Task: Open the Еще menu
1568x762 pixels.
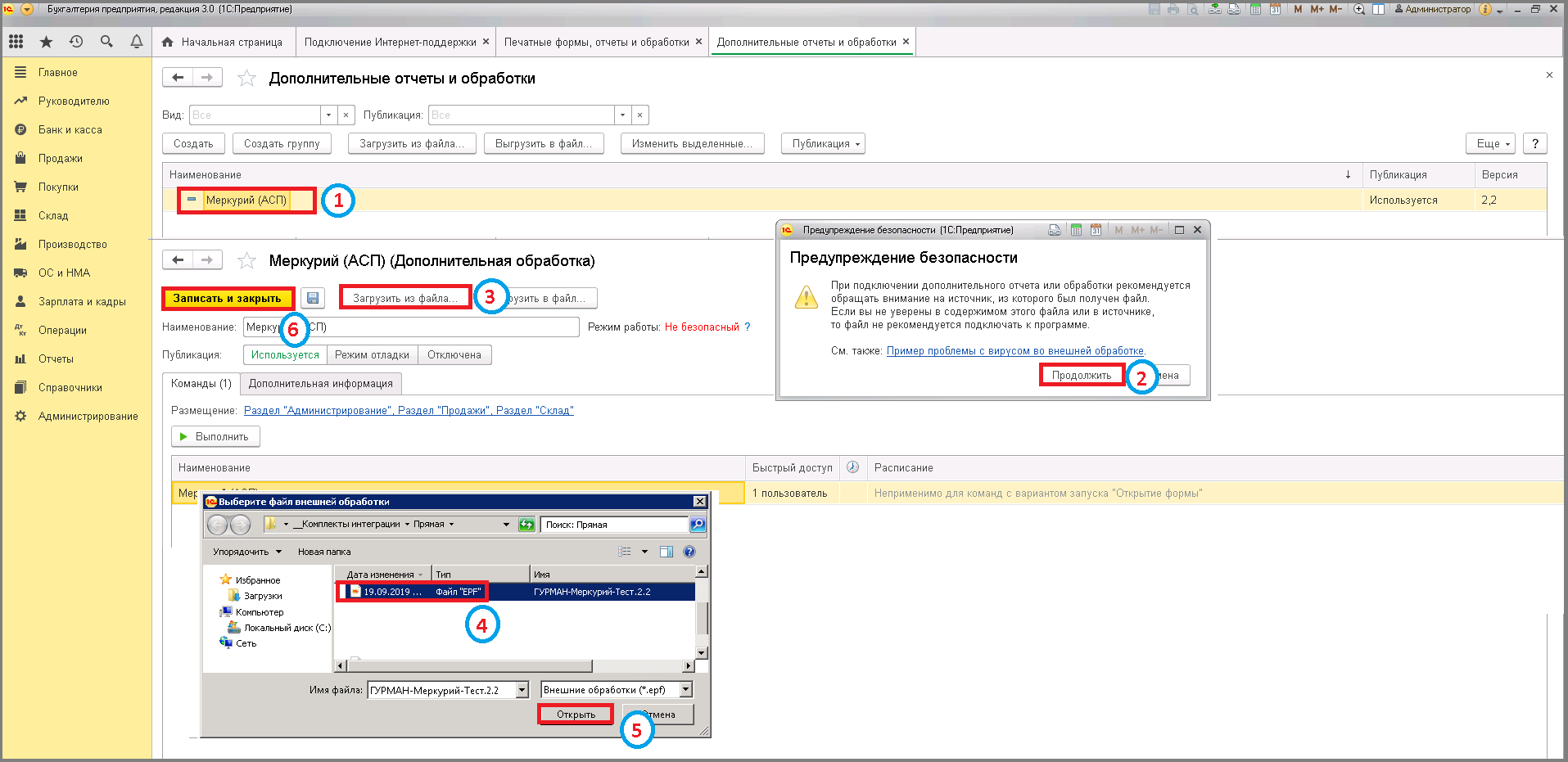Action: pyautogui.click(x=1491, y=143)
